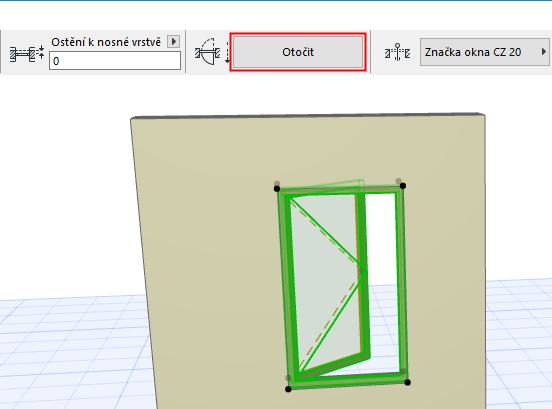Viewport: 552px width, 409px height.
Task: Select the window's top-left corner hotspot
Action: (x=277, y=189)
